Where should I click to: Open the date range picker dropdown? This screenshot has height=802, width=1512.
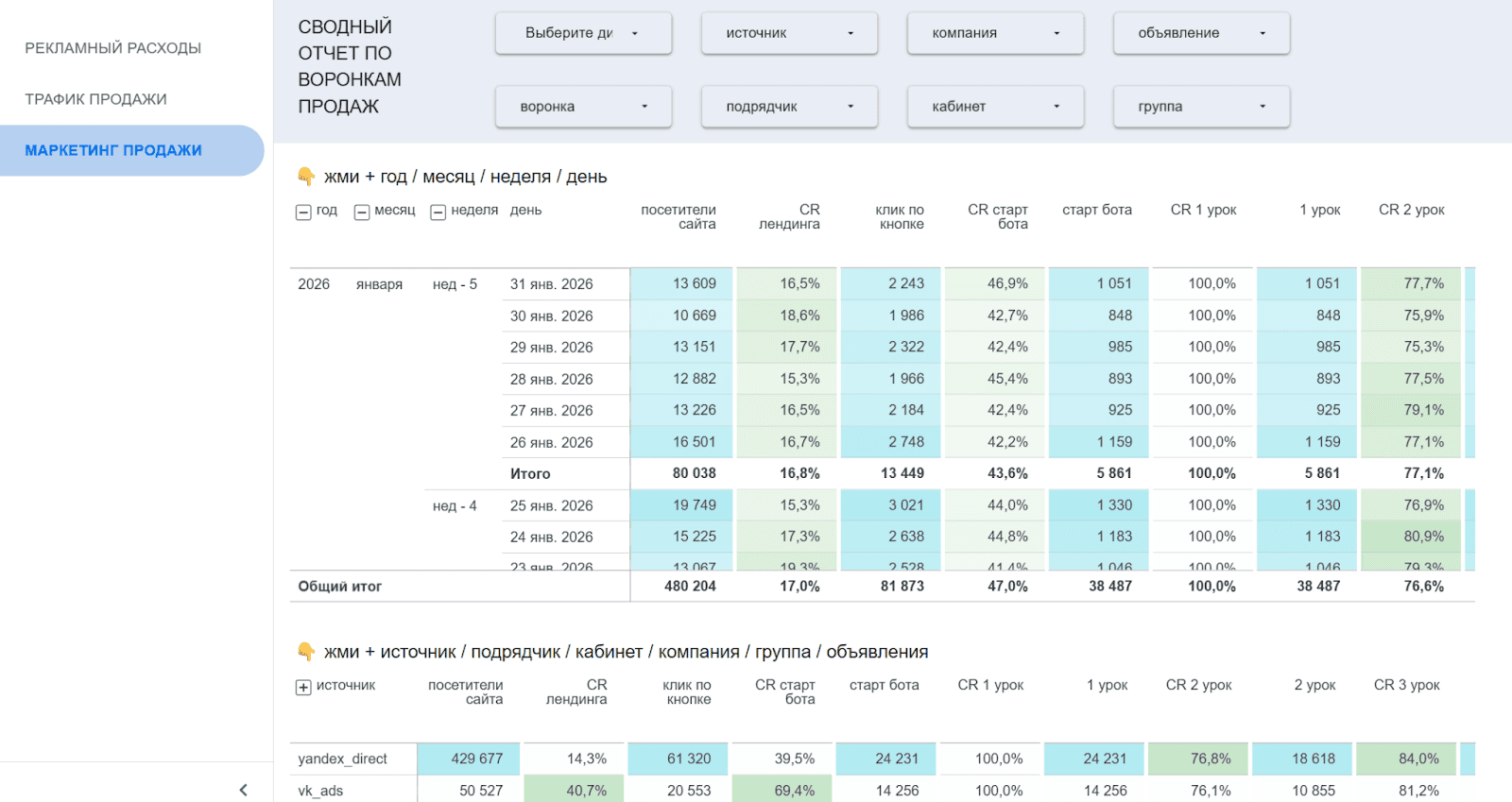(583, 33)
